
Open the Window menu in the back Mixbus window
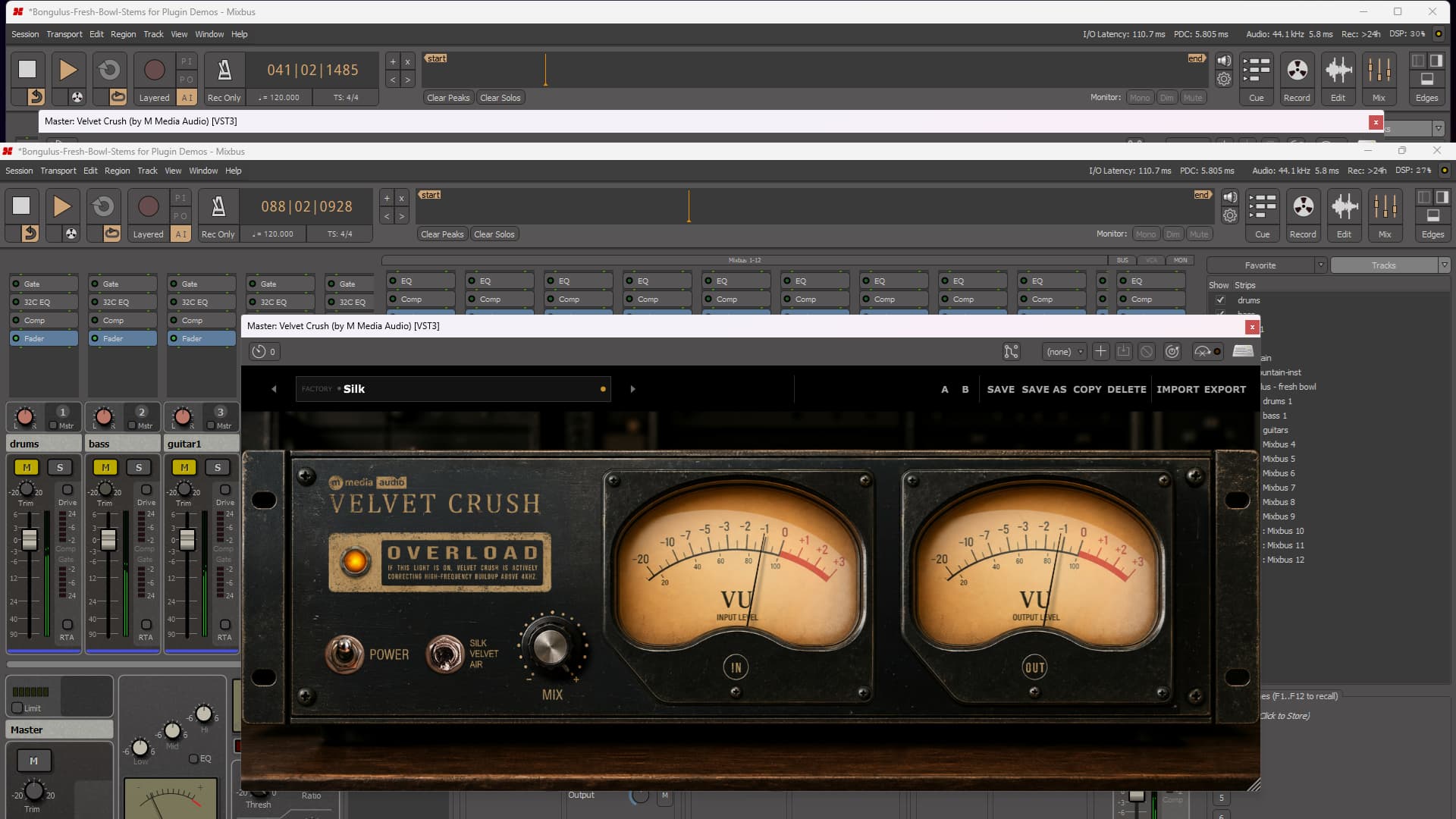[209, 34]
